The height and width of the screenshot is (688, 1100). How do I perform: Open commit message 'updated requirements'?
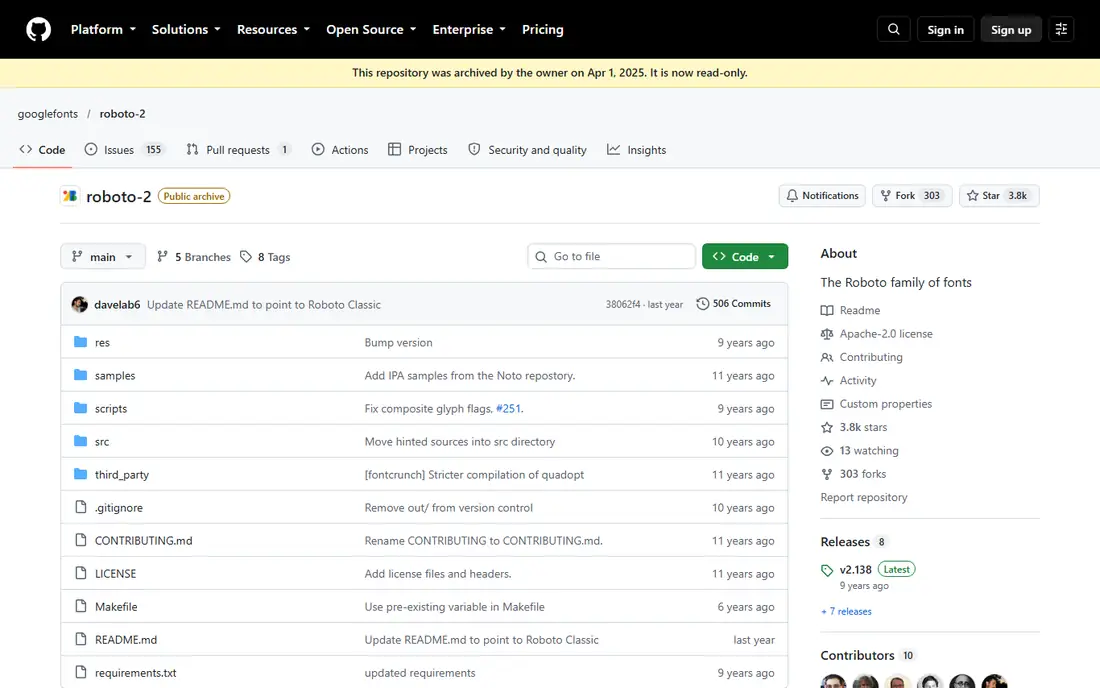click(x=420, y=673)
